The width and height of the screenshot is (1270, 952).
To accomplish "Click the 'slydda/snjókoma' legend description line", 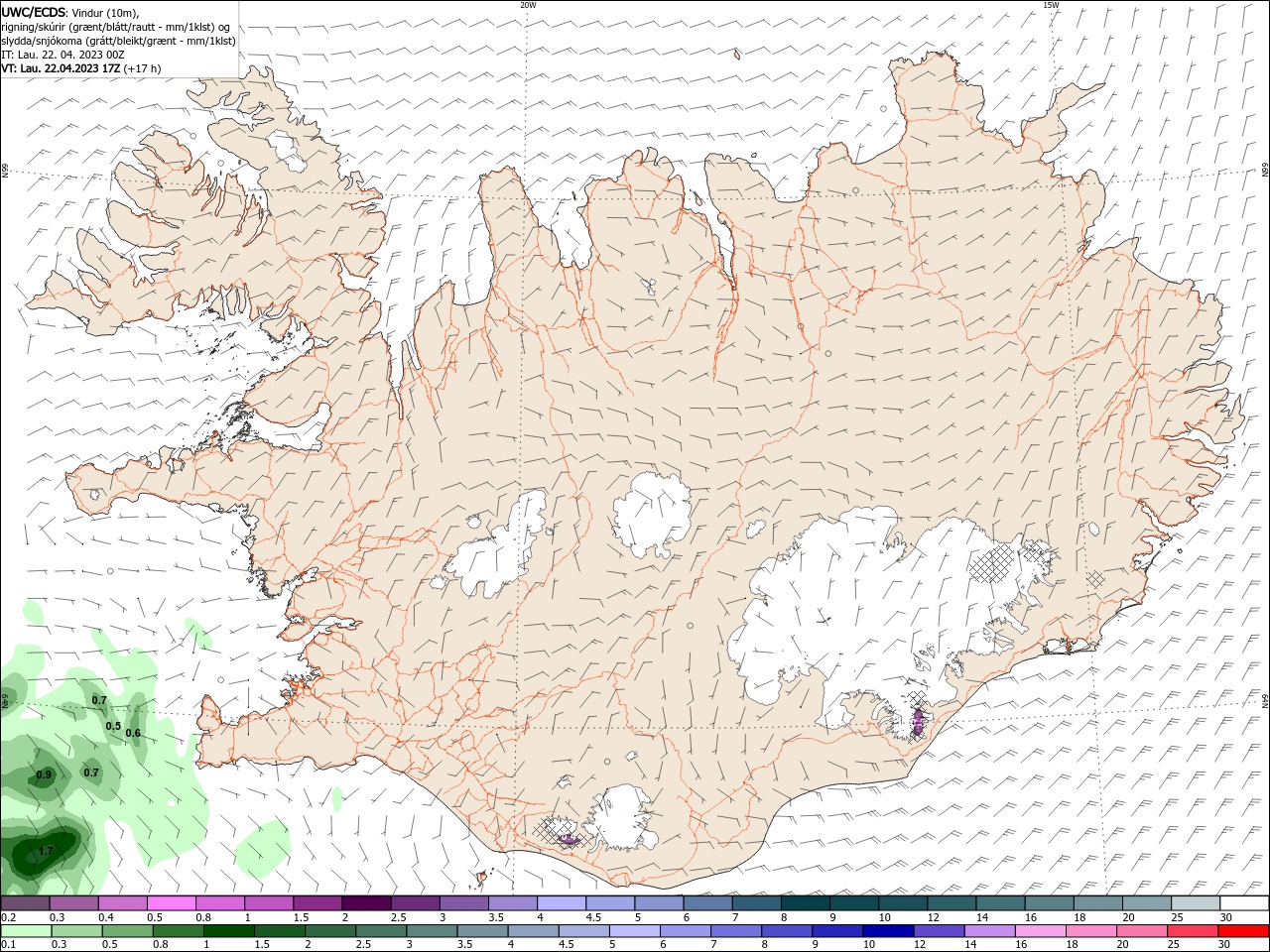I will [x=118, y=41].
